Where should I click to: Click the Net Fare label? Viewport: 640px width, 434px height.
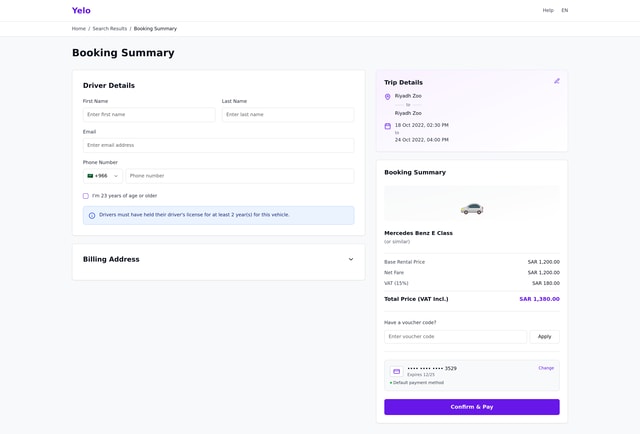pos(394,273)
